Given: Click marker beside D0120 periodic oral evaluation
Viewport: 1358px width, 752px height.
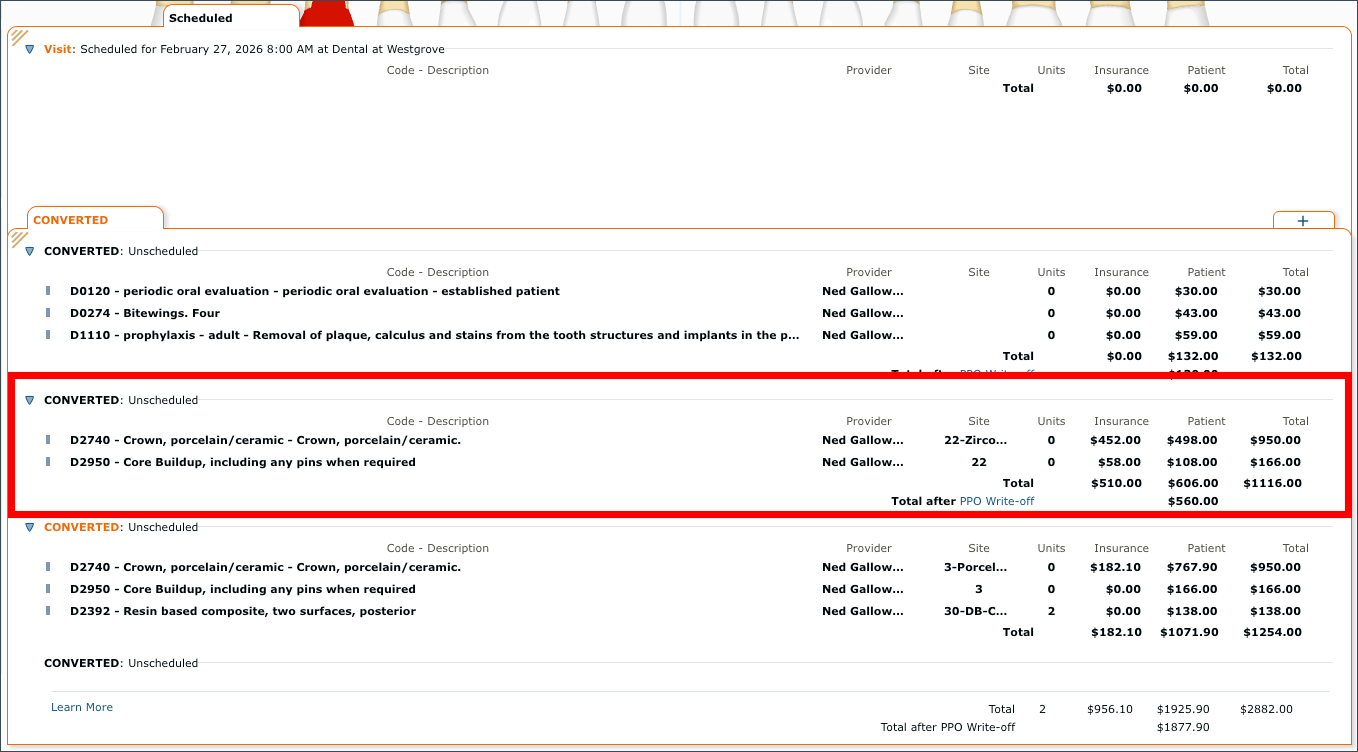Looking at the screenshot, I should pyautogui.click(x=47, y=291).
